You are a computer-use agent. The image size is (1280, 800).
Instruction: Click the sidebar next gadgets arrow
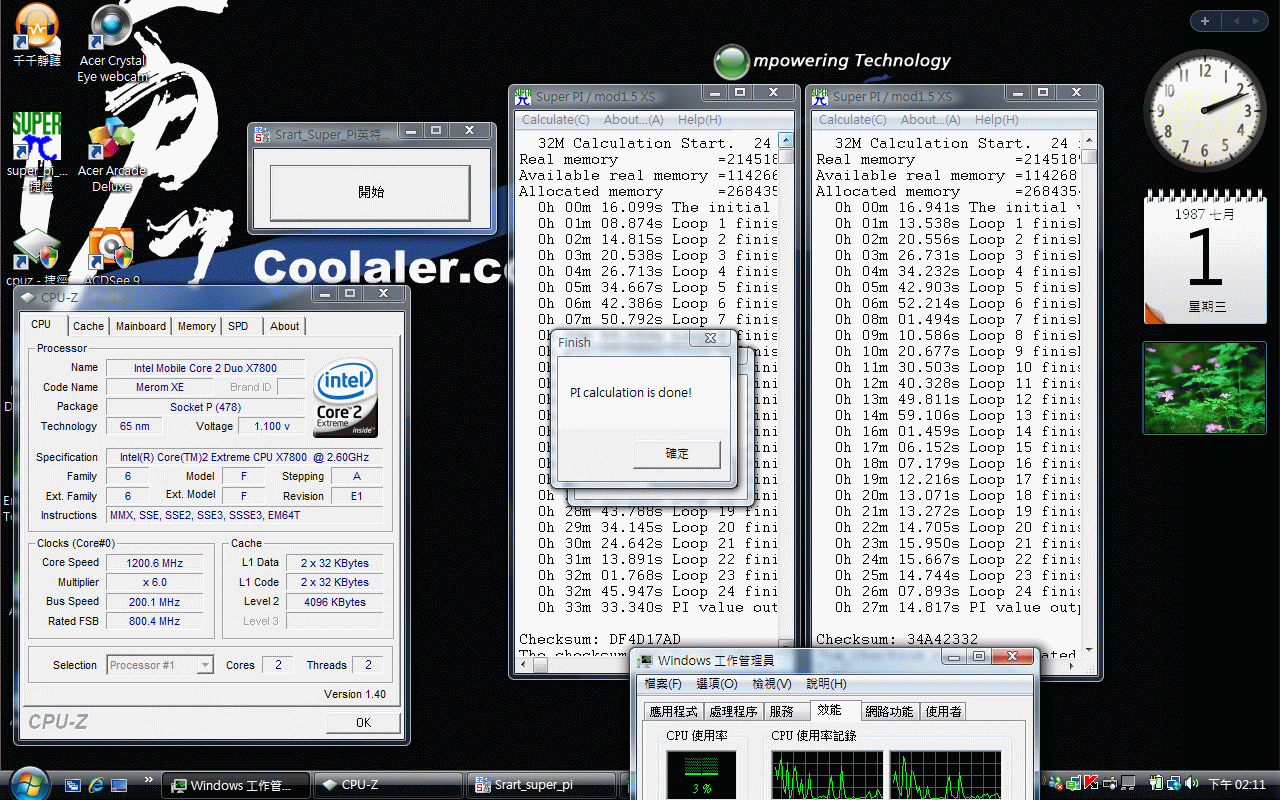tap(1256, 21)
